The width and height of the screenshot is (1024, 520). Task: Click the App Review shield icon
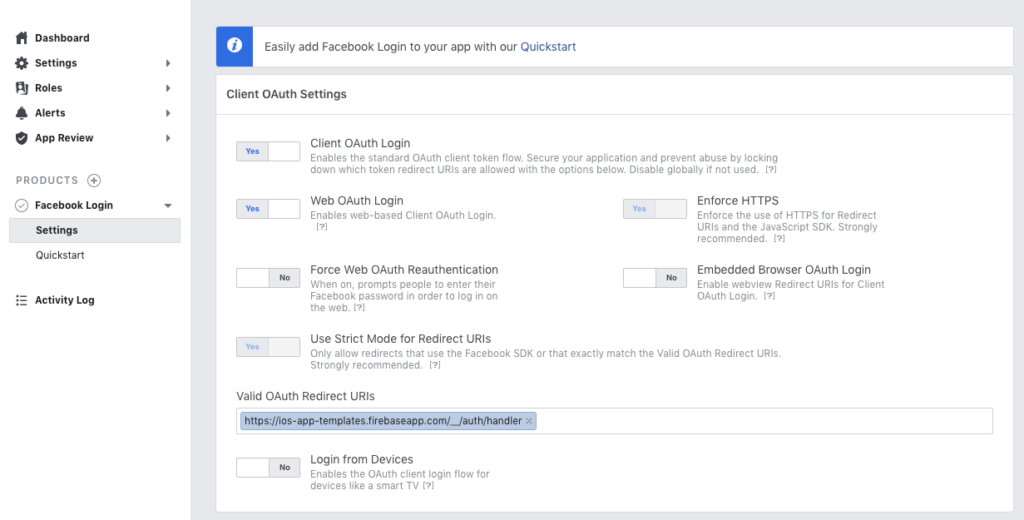click(x=22, y=138)
